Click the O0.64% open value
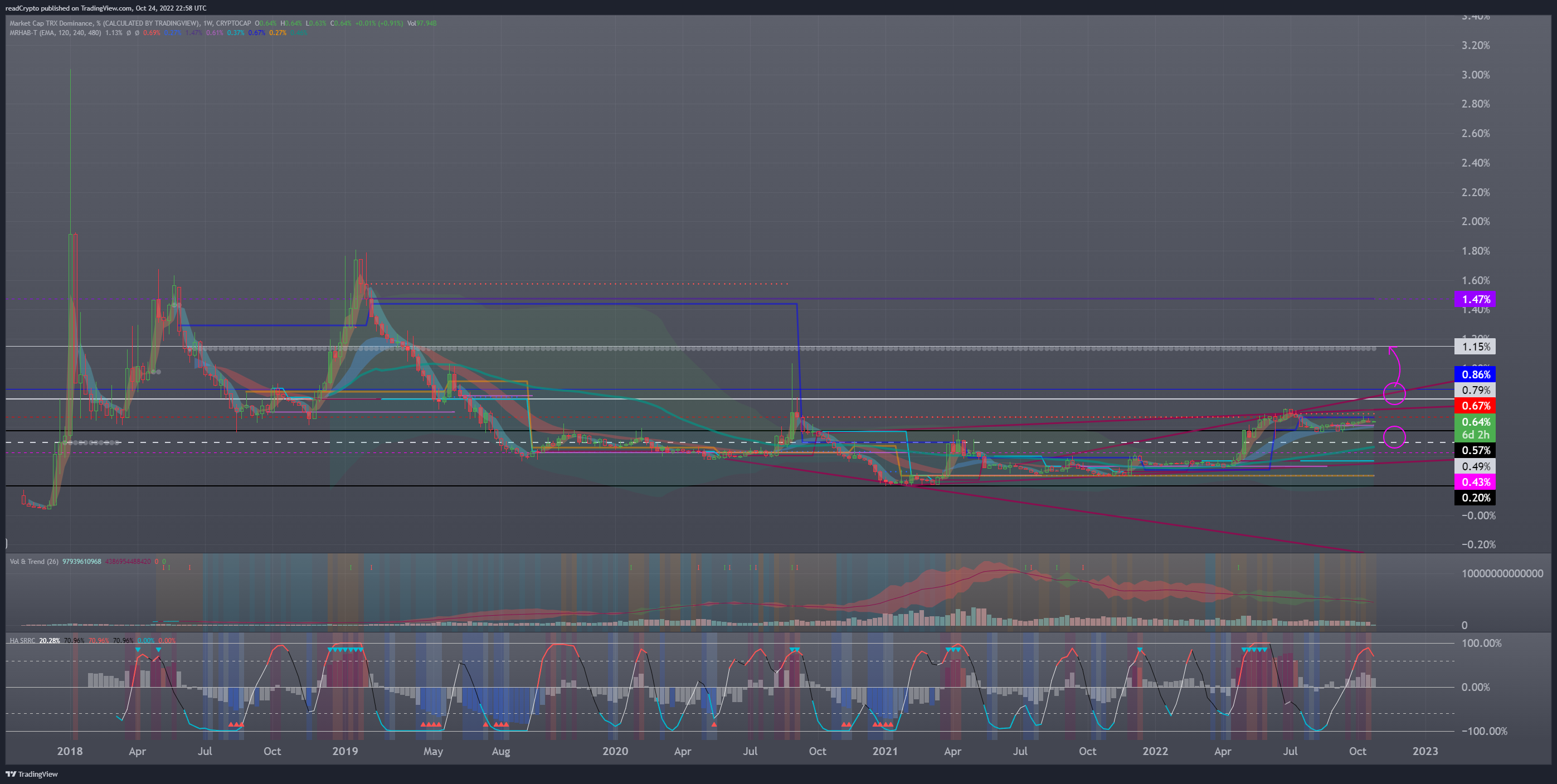 click(x=265, y=23)
